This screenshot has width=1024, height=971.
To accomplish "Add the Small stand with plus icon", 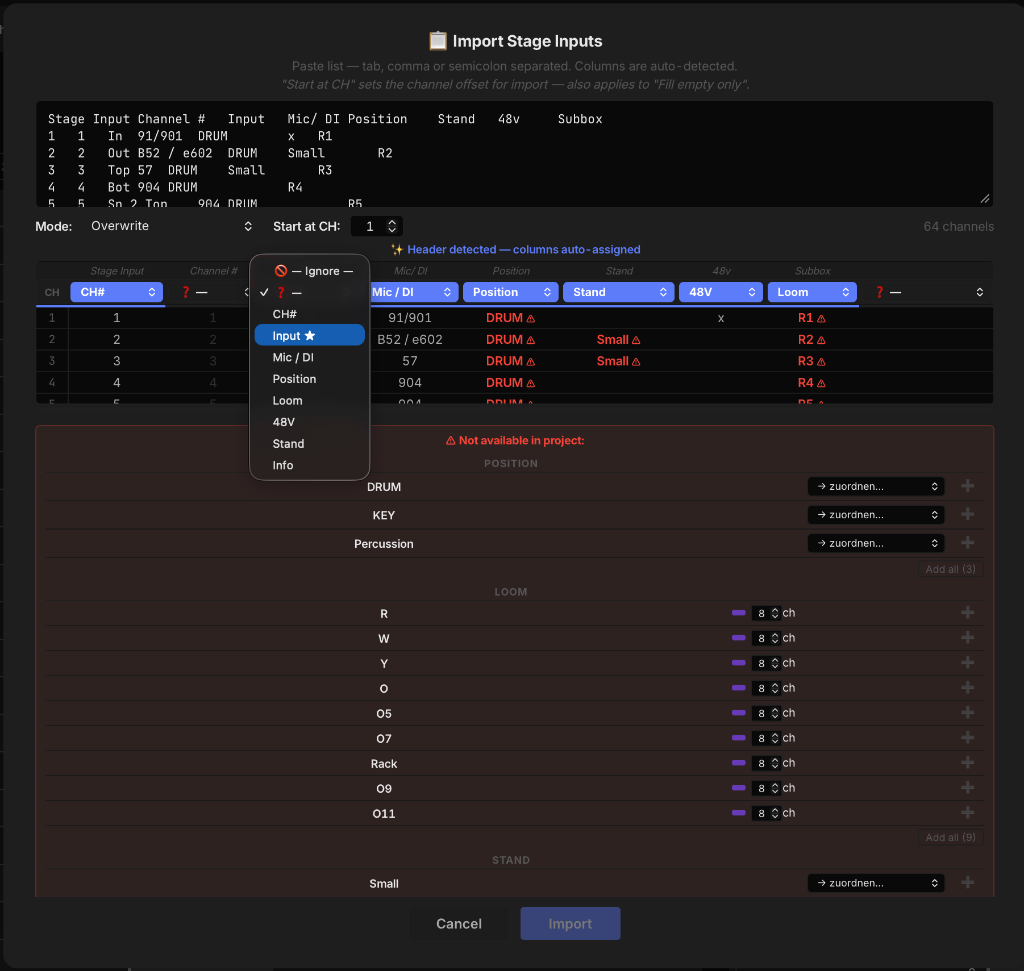I will [x=967, y=883].
